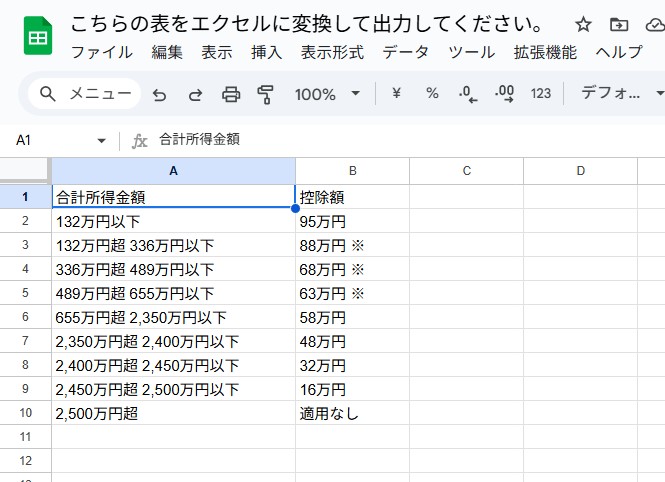This screenshot has width=665, height=482.
Task: Select column B header
Action: 352,171
